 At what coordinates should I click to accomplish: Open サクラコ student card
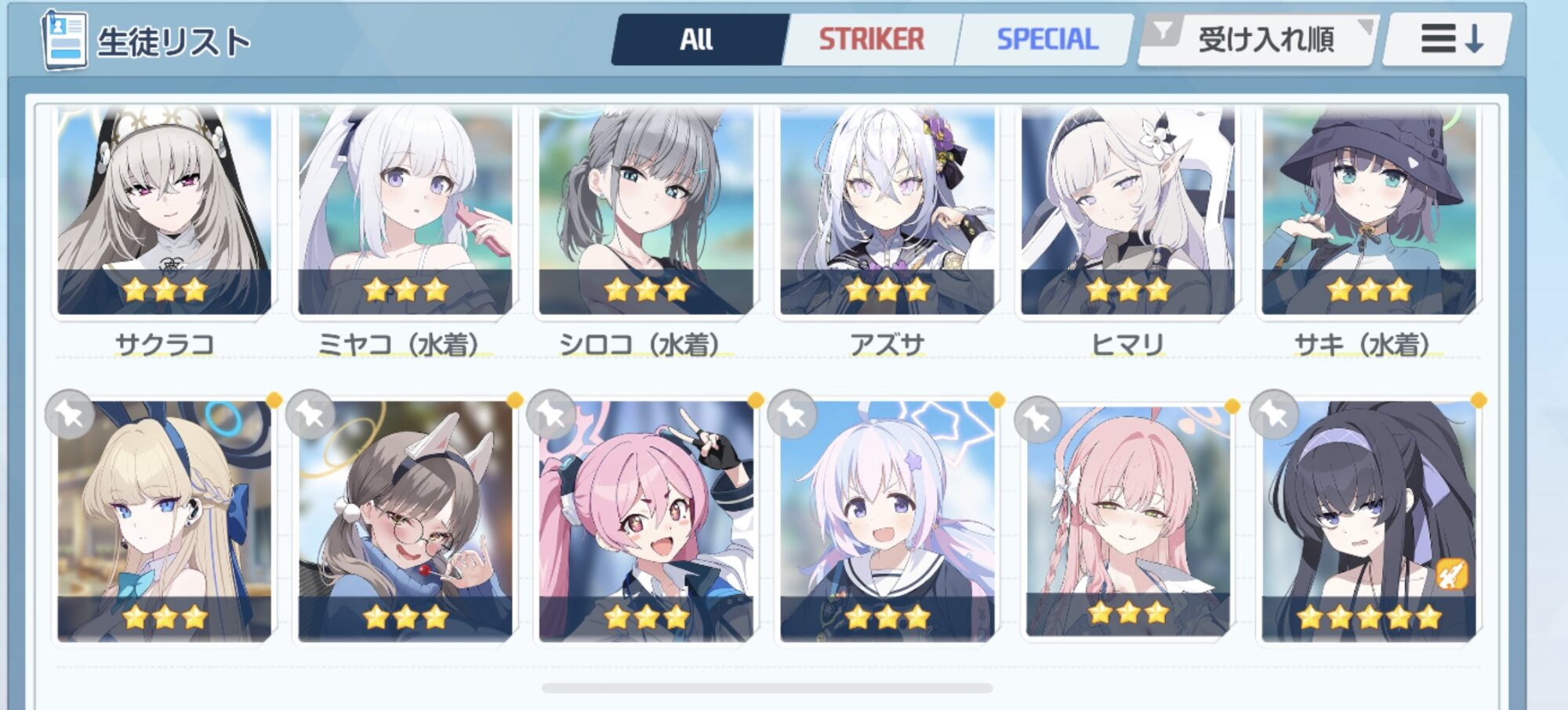coord(164,212)
